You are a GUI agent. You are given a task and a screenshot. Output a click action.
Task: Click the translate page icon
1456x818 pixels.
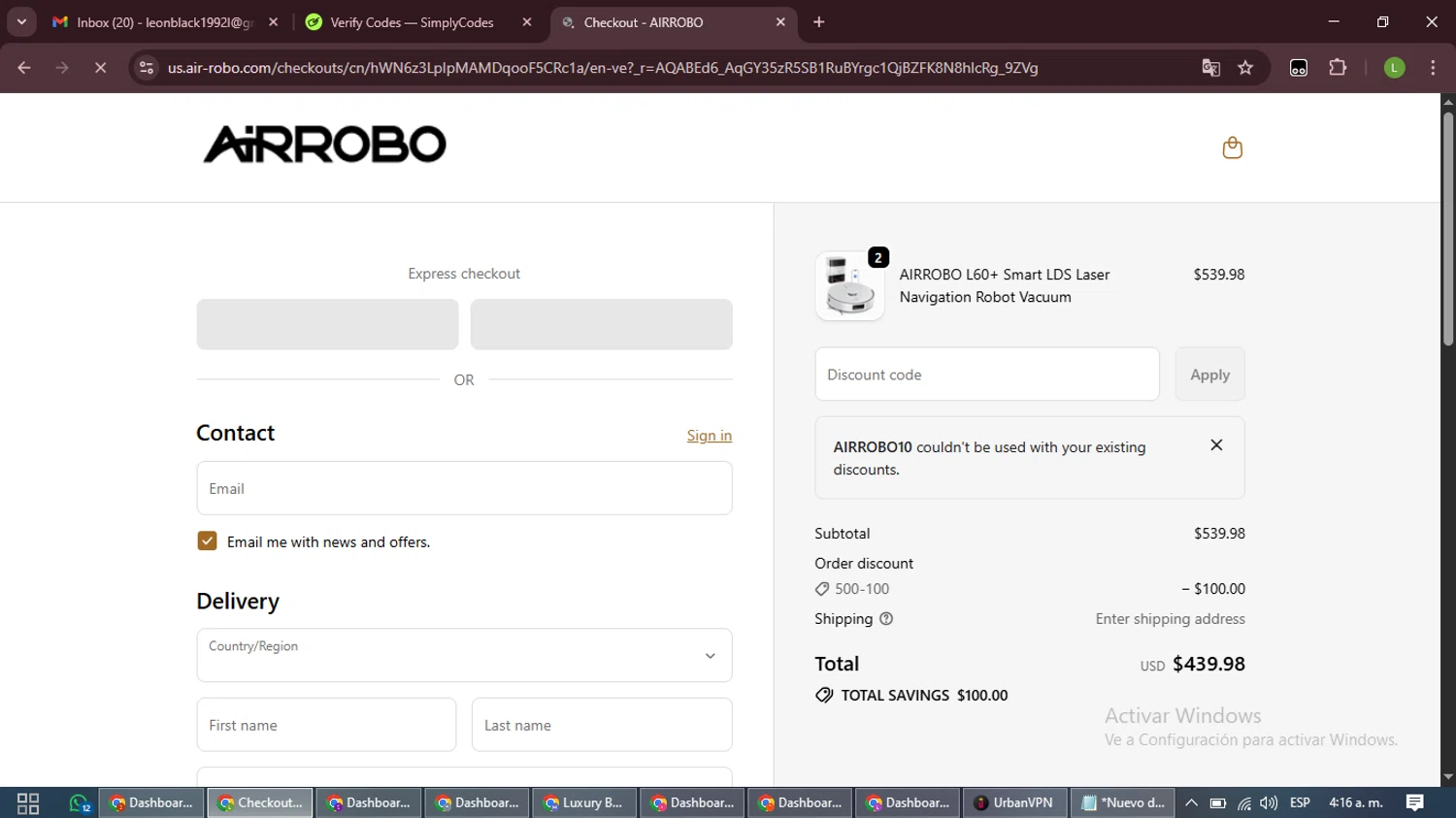1210,68
